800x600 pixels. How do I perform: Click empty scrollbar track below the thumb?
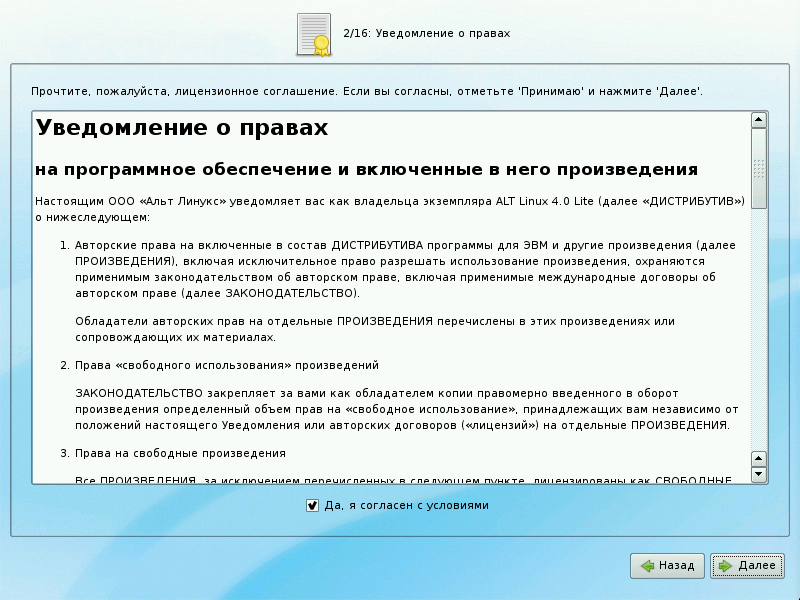point(759,330)
